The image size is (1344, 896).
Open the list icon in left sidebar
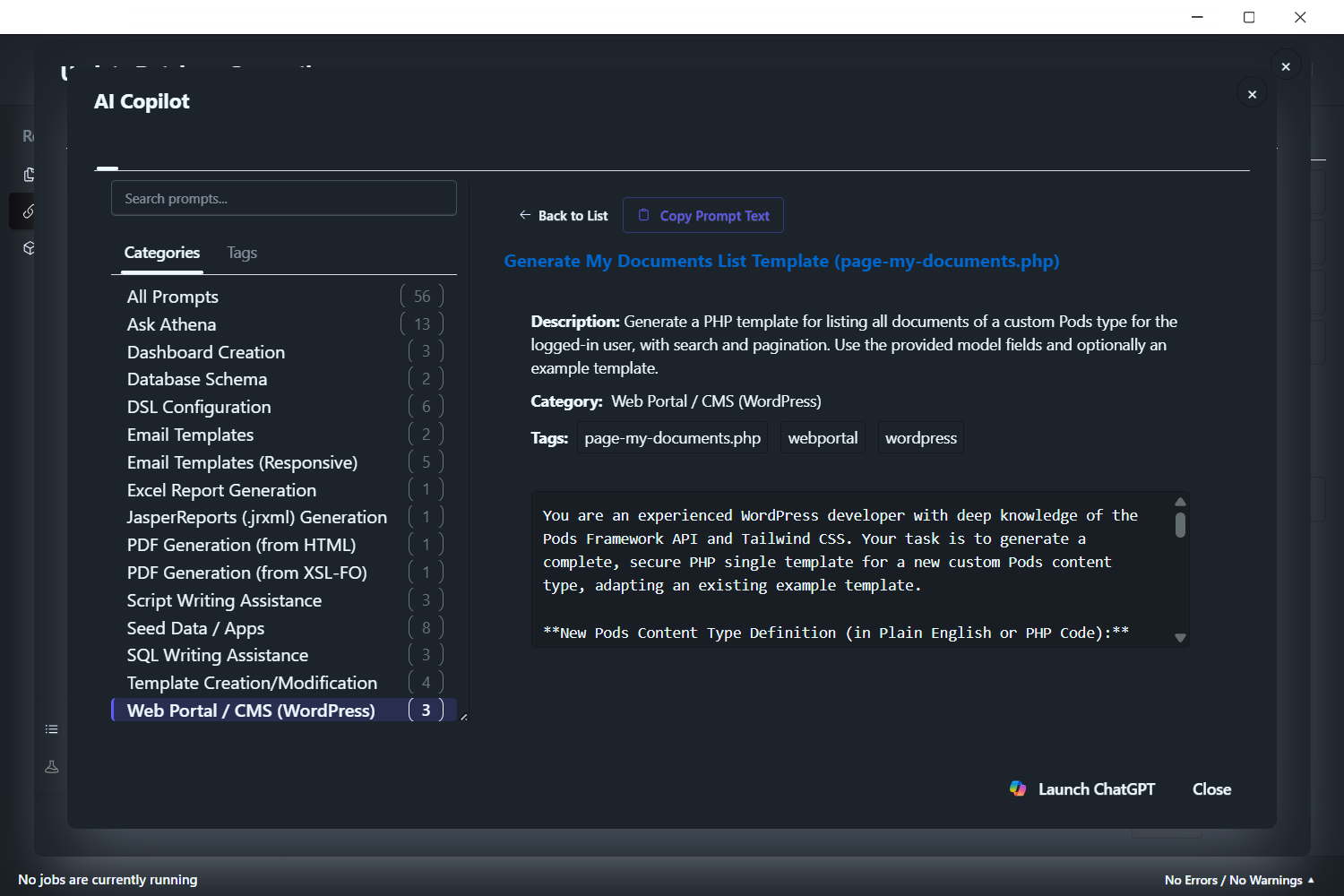[x=52, y=729]
